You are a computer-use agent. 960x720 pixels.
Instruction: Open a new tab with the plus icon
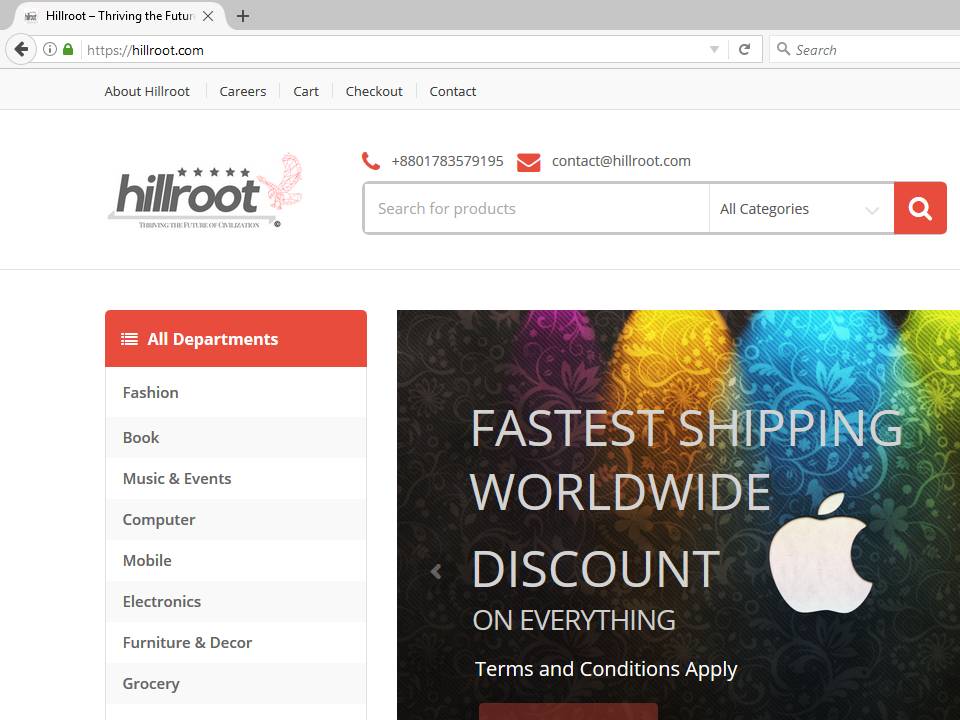point(243,16)
